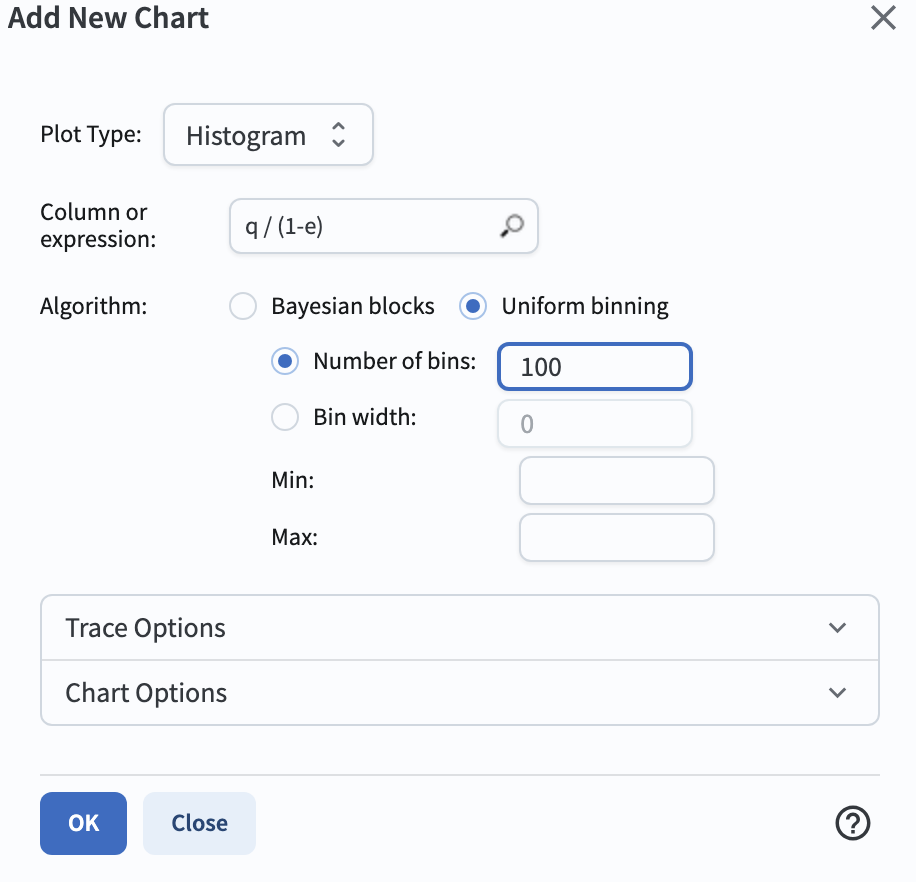Viewport: 916px width, 882px height.
Task: Click the magnifier icon in expression field
Action: tap(512, 226)
